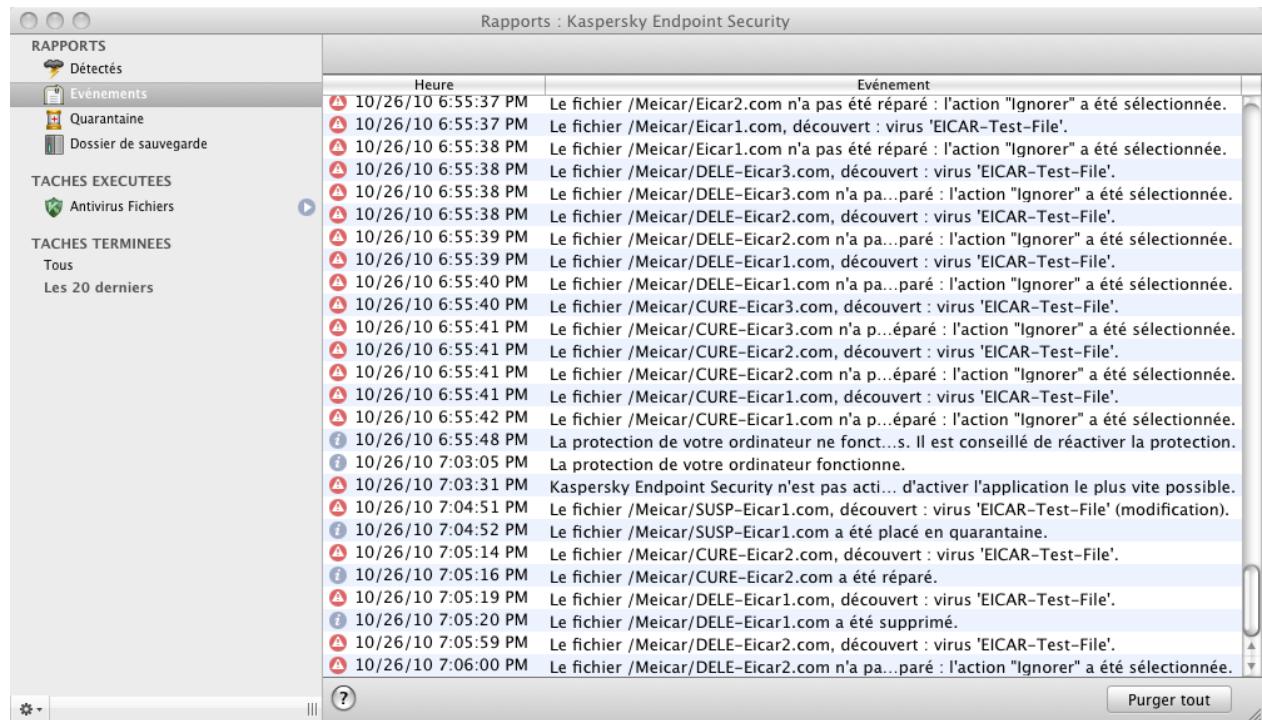The height and width of the screenshot is (720, 1262).
Task: Sort by the Heure column header
Action: (434, 86)
